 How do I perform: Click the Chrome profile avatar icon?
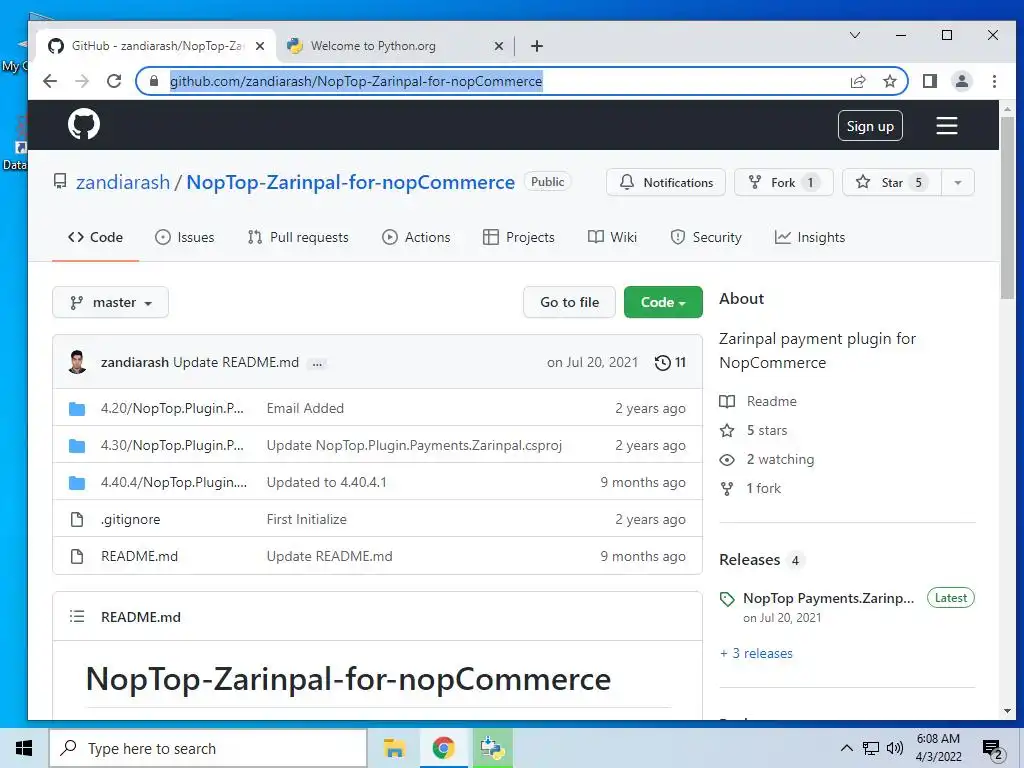tap(961, 81)
